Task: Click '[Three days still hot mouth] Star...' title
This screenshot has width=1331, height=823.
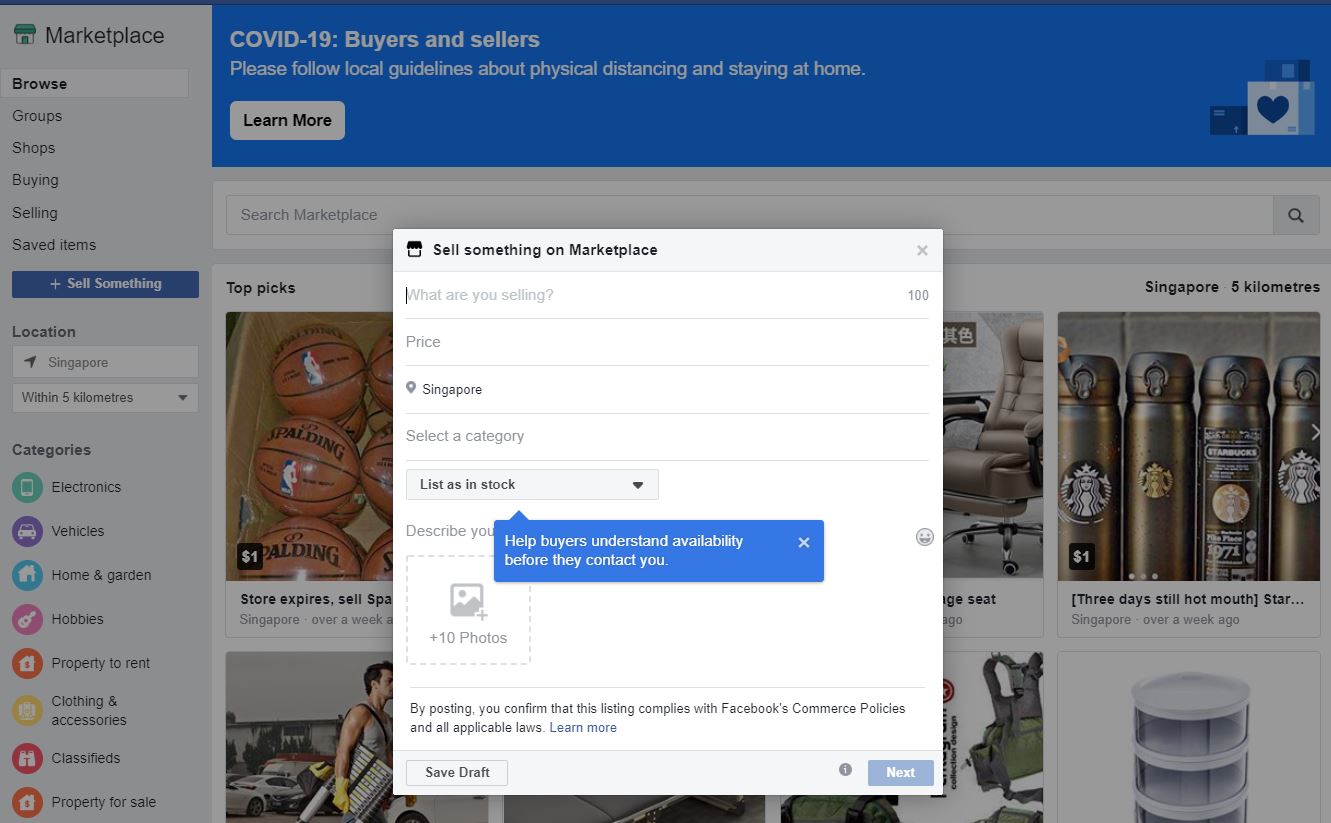Action: coord(1187,599)
